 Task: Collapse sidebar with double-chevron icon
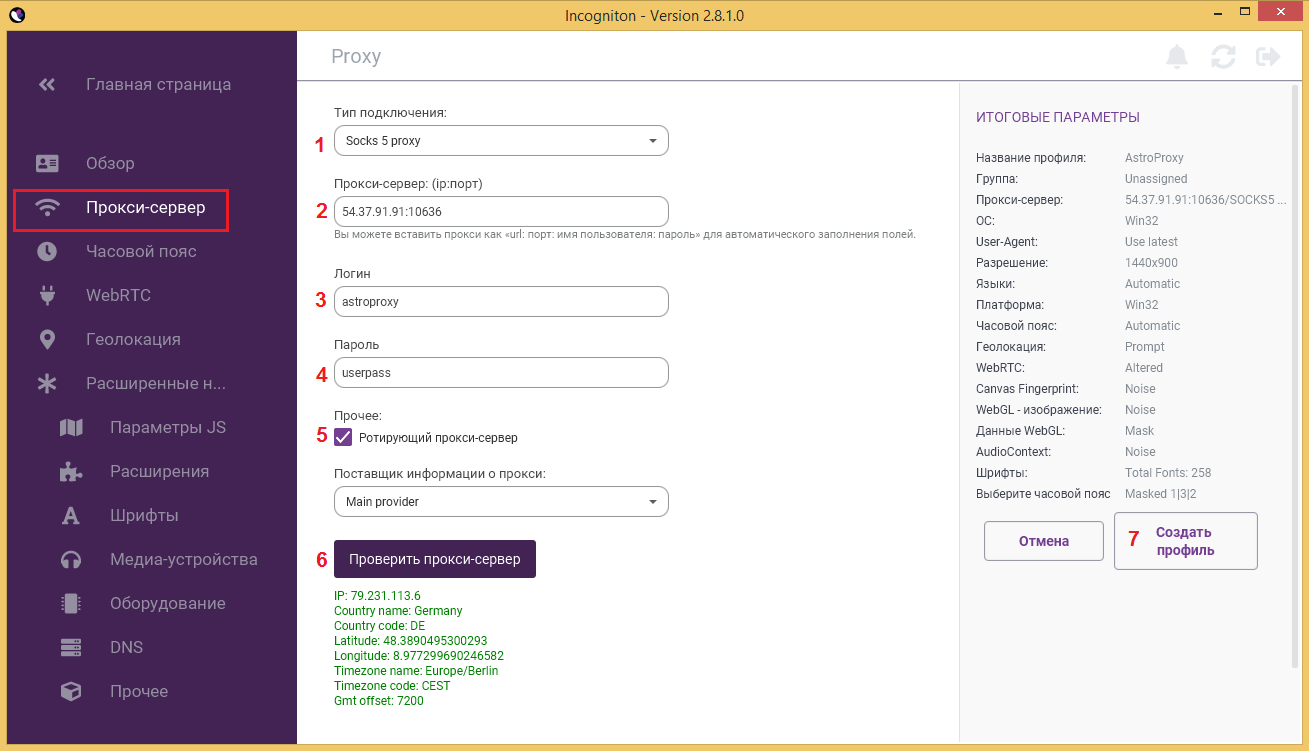coord(47,85)
